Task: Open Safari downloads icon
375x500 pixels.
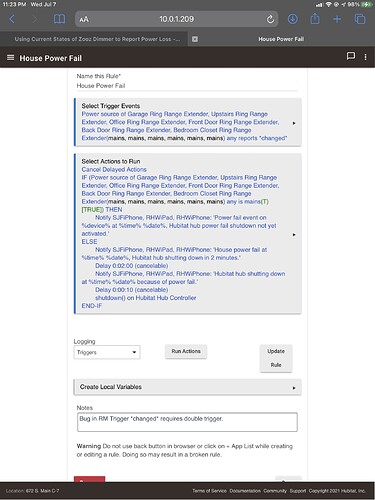Action: pos(293,19)
